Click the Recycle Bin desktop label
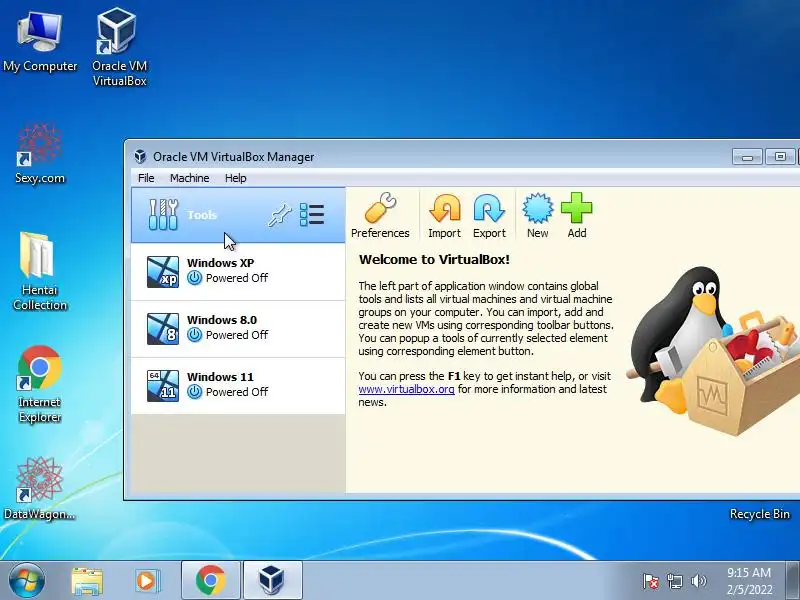This screenshot has width=800, height=600. tap(760, 514)
